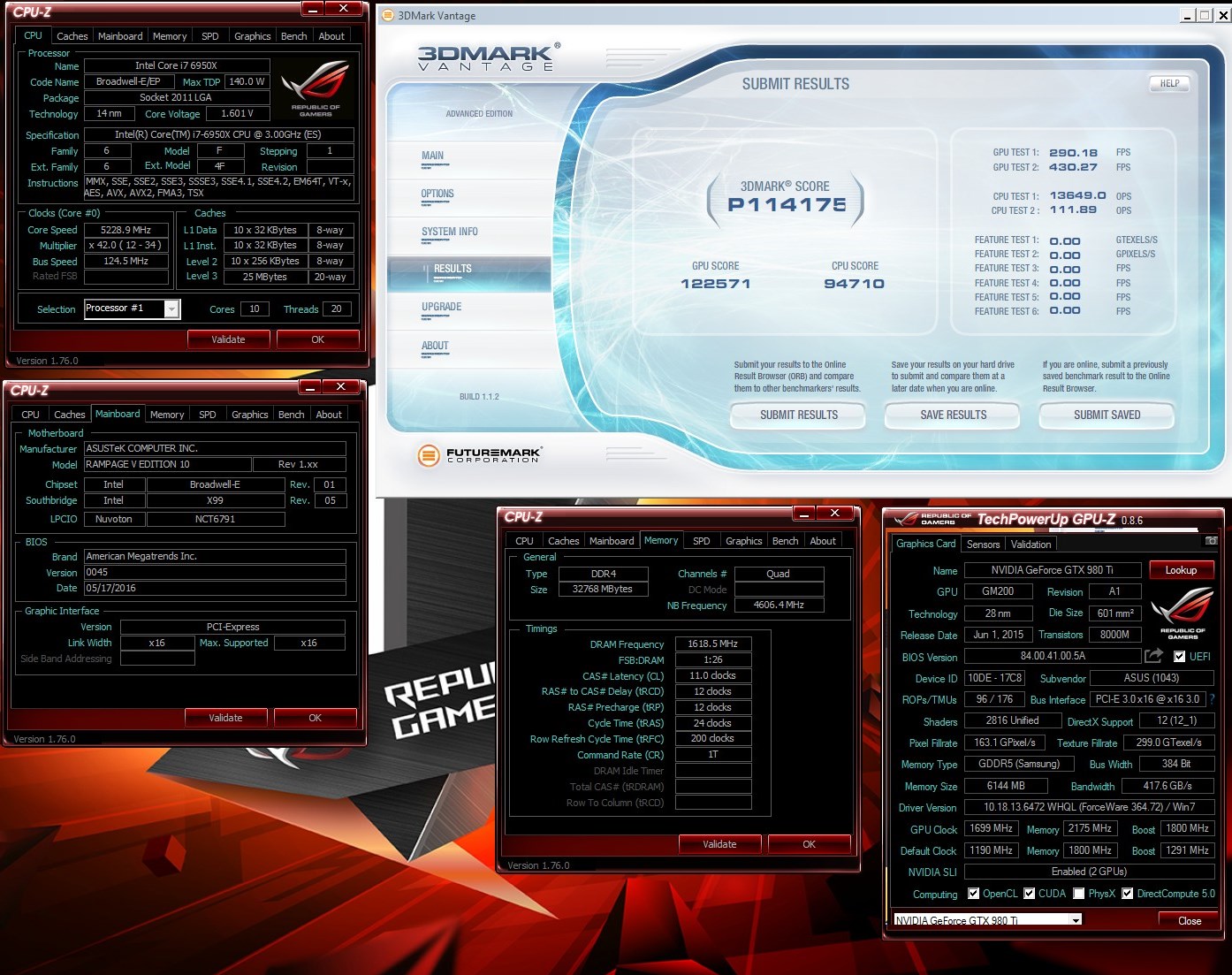Toggle the UEFI checkbox in GPU-Z
This screenshot has width=1232, height=975.
(x=1179, y=657)
